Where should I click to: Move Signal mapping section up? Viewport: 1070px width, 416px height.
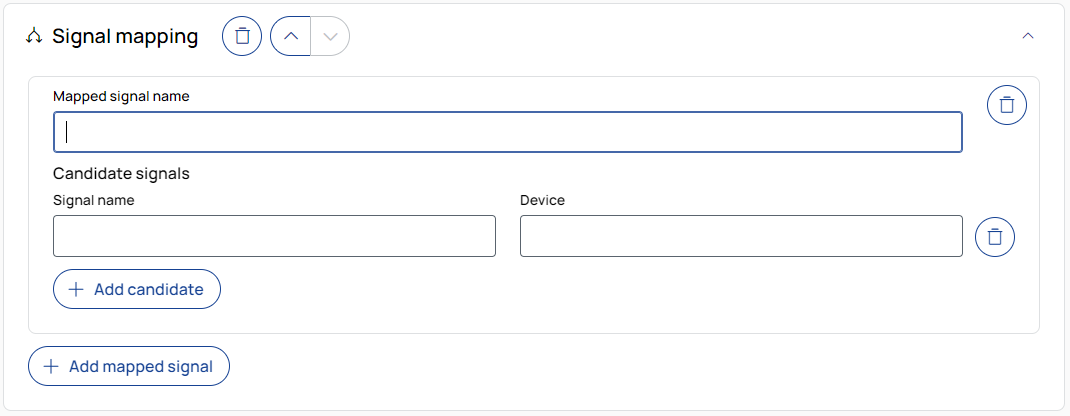(x=290, y=37)
